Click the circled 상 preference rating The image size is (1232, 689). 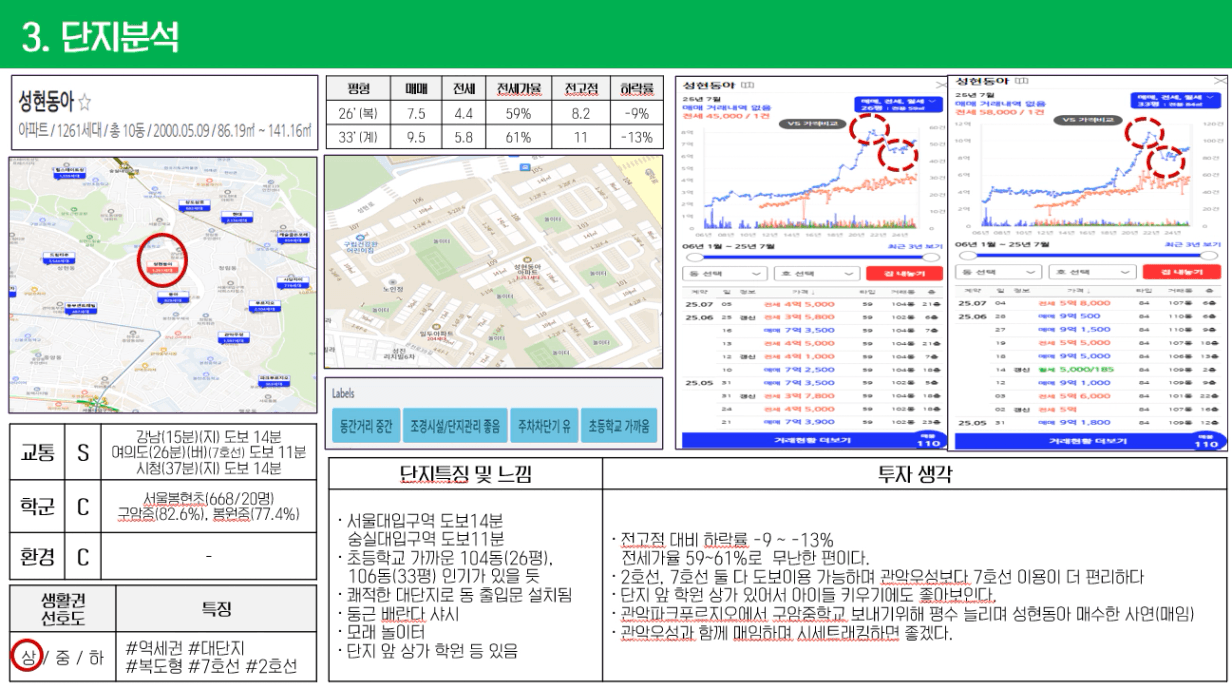(x=25, y=658)
